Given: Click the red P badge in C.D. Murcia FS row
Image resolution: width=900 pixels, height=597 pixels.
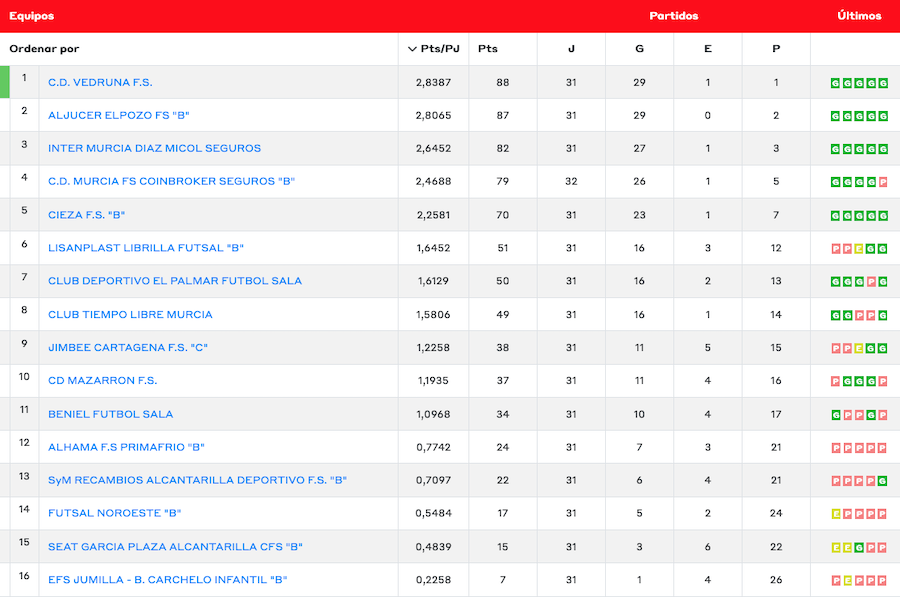Looking at the screenshot, I should pyautogui.click(x=883, y=182).
